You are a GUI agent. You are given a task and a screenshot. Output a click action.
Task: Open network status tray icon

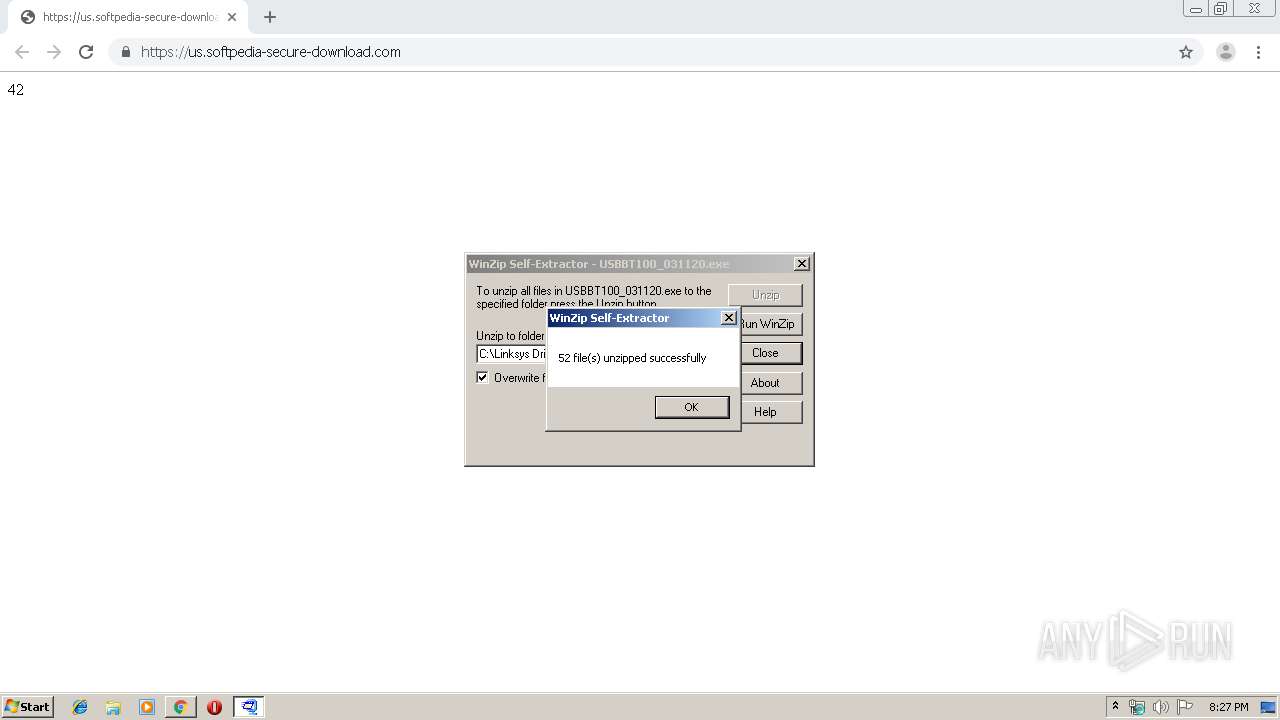[1137, 707]
